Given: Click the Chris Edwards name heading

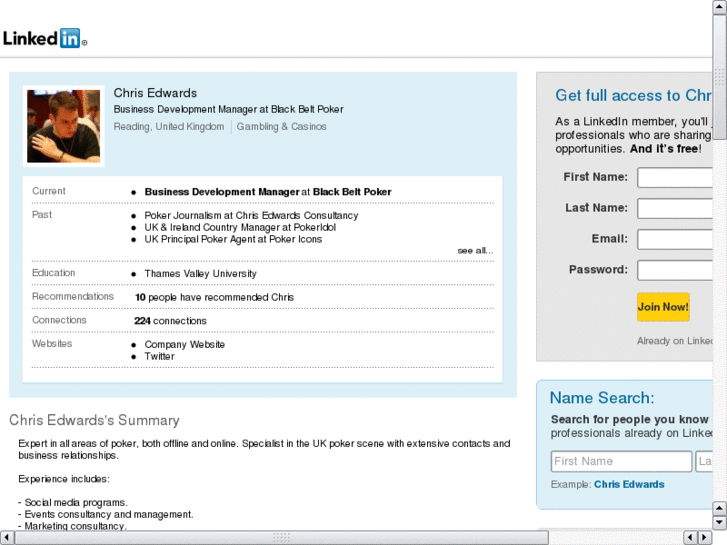Looking at the screenshot, I should (155, 93).
